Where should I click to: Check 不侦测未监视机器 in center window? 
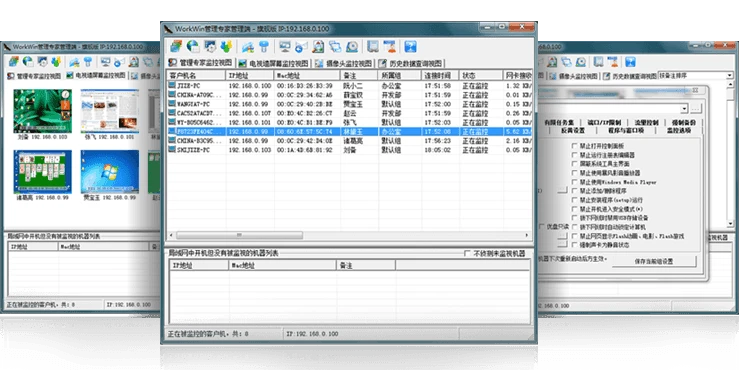[467, 254]
